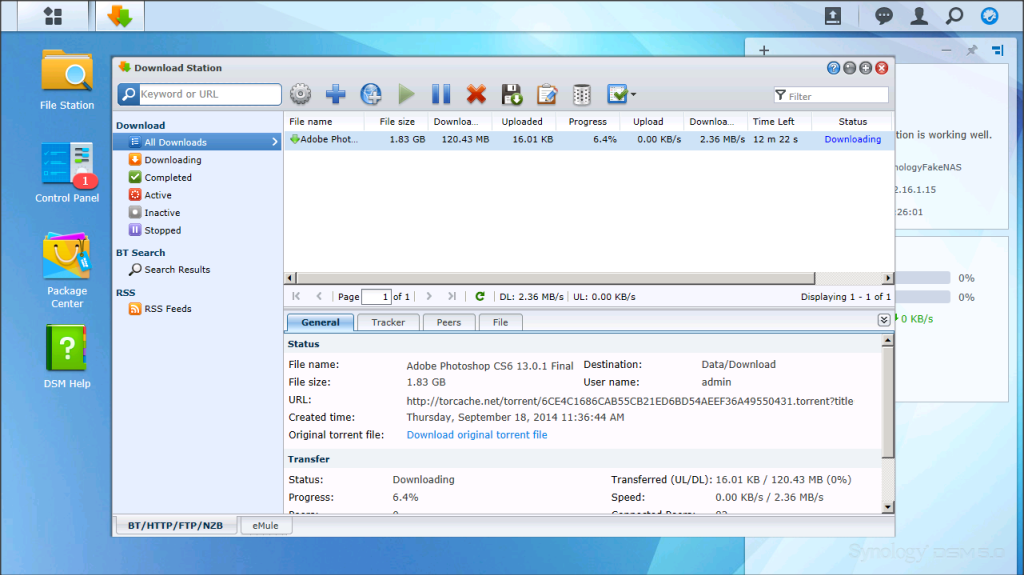Switch to eMule bottom tab

coord(265,525)
